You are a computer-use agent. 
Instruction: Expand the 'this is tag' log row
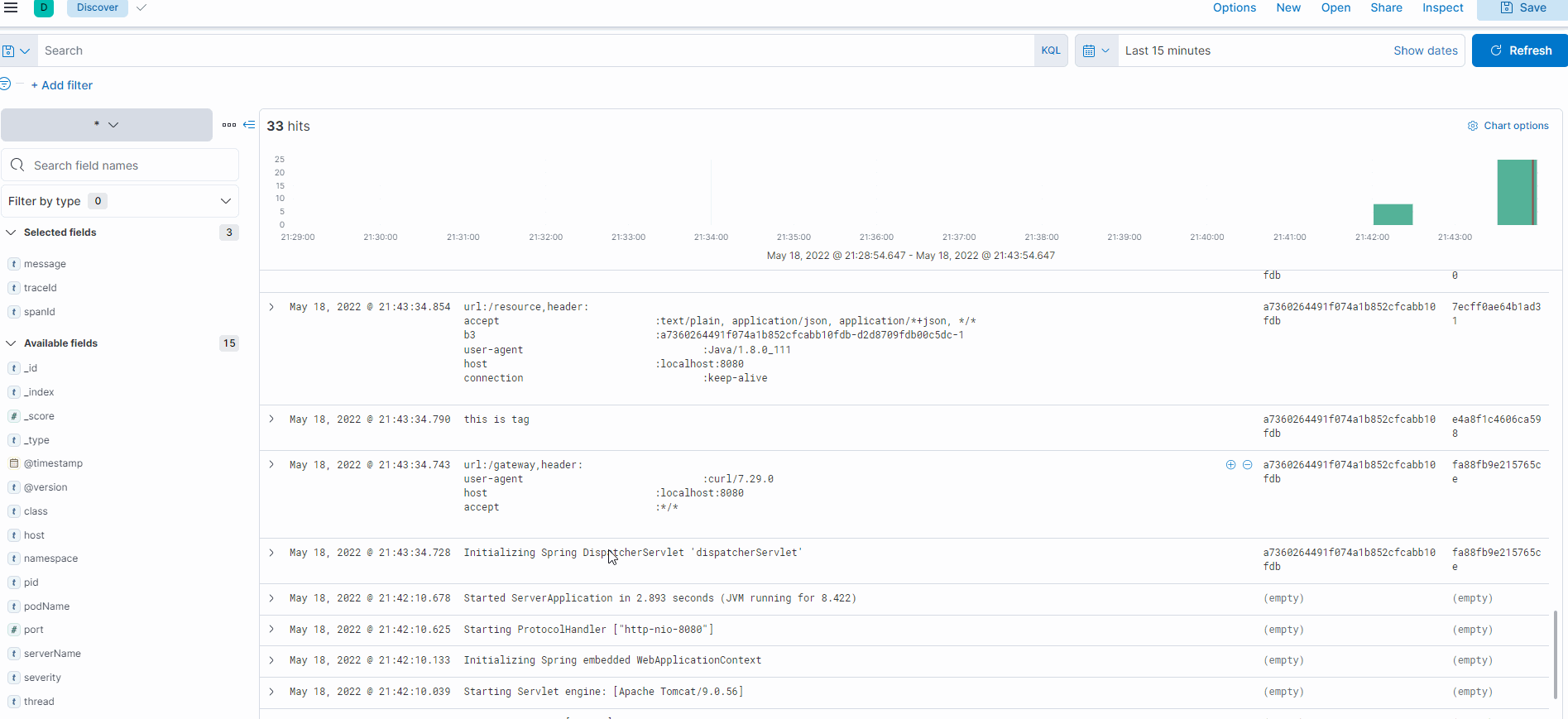coord(271,419)
